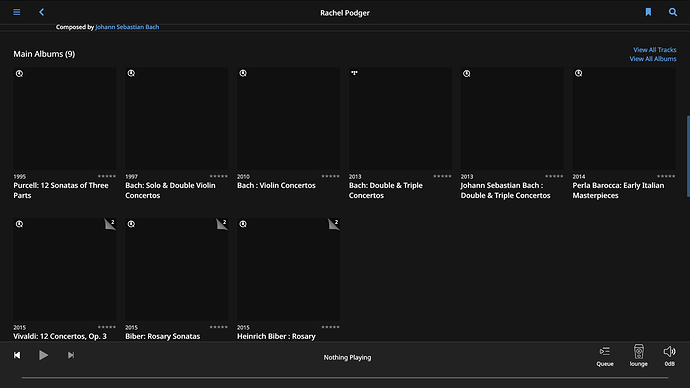Select the title Perla Barocca: Early Italian Masterpieces

(618, 190)
